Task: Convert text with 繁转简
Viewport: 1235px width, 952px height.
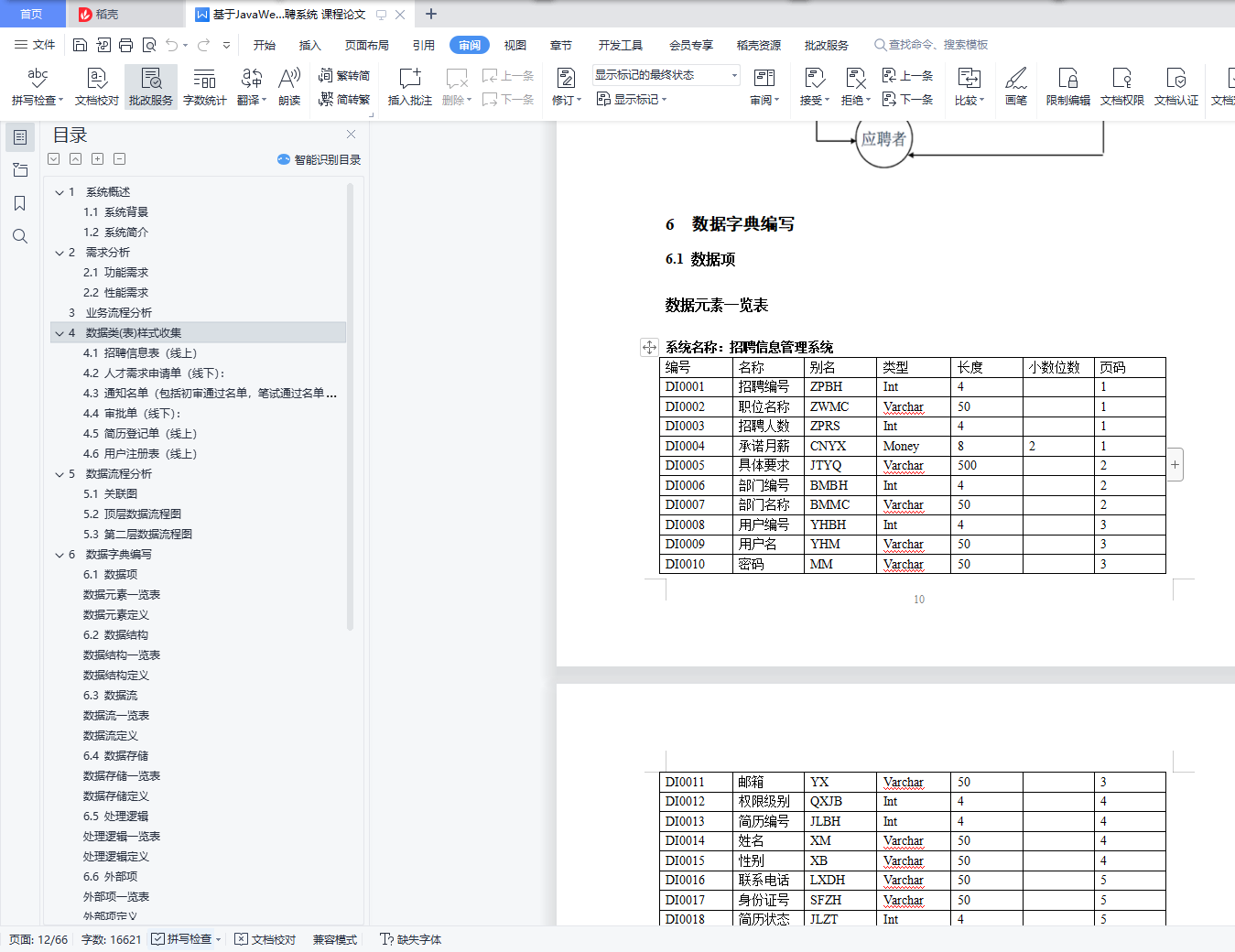Action: (x=344, y=76)
